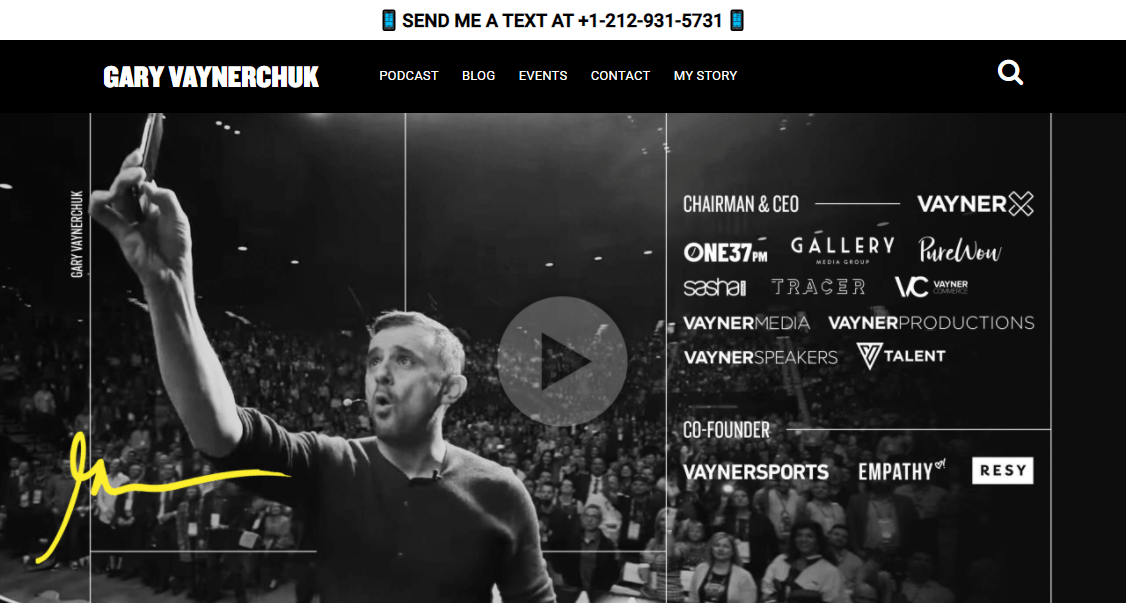Image resolution: width=1126 pixels, height=603 pixels.
Task: Open the Blog menu item
Action: pyautogui.click(x=478, y=75)
